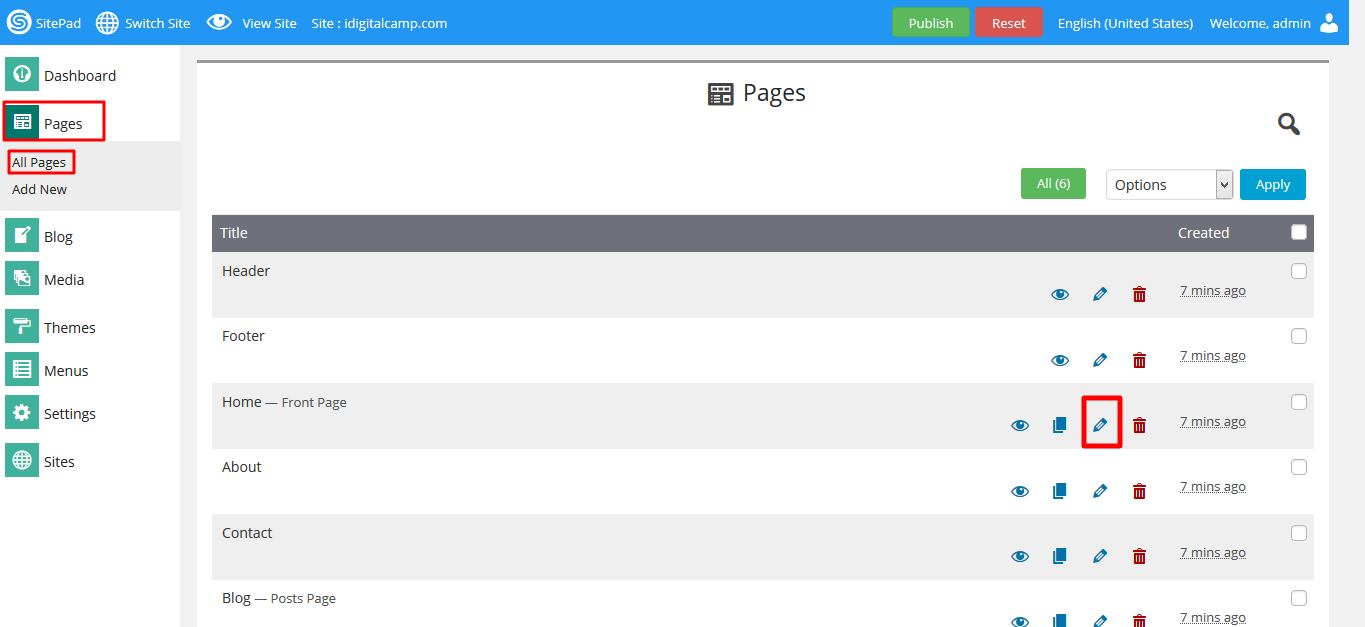Click the Dashboard sidebar icon

22,75
